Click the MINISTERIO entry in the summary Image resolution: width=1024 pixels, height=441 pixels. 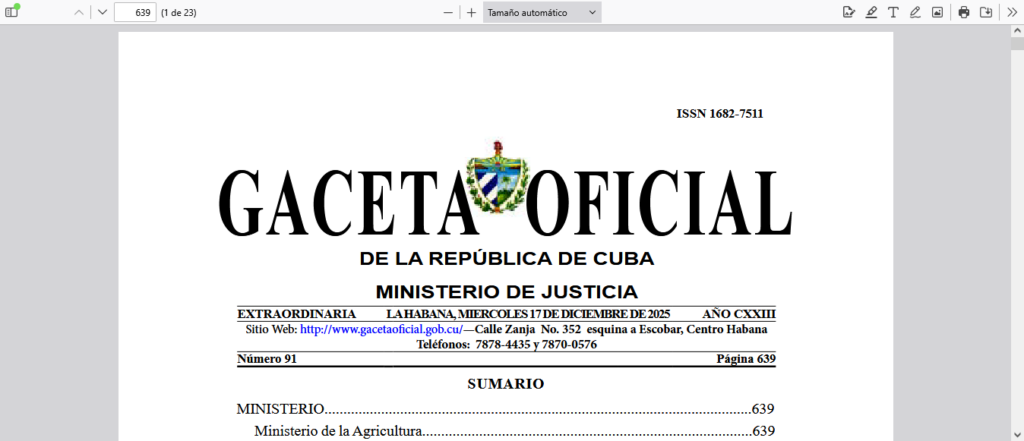coord(281,409)
